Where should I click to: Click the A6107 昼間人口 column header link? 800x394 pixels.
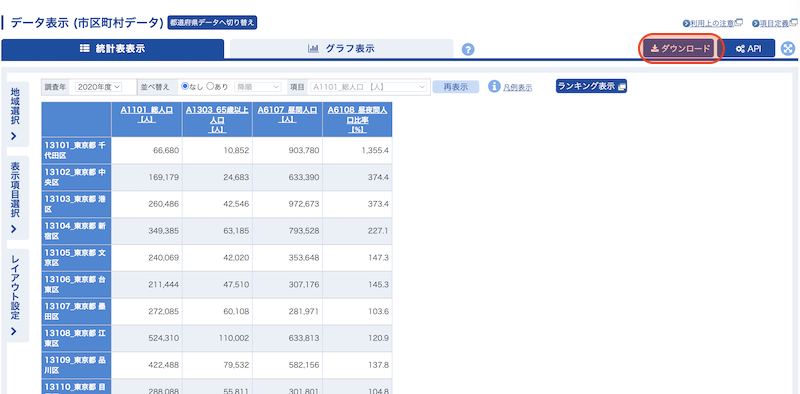click(x=287, y=114)
